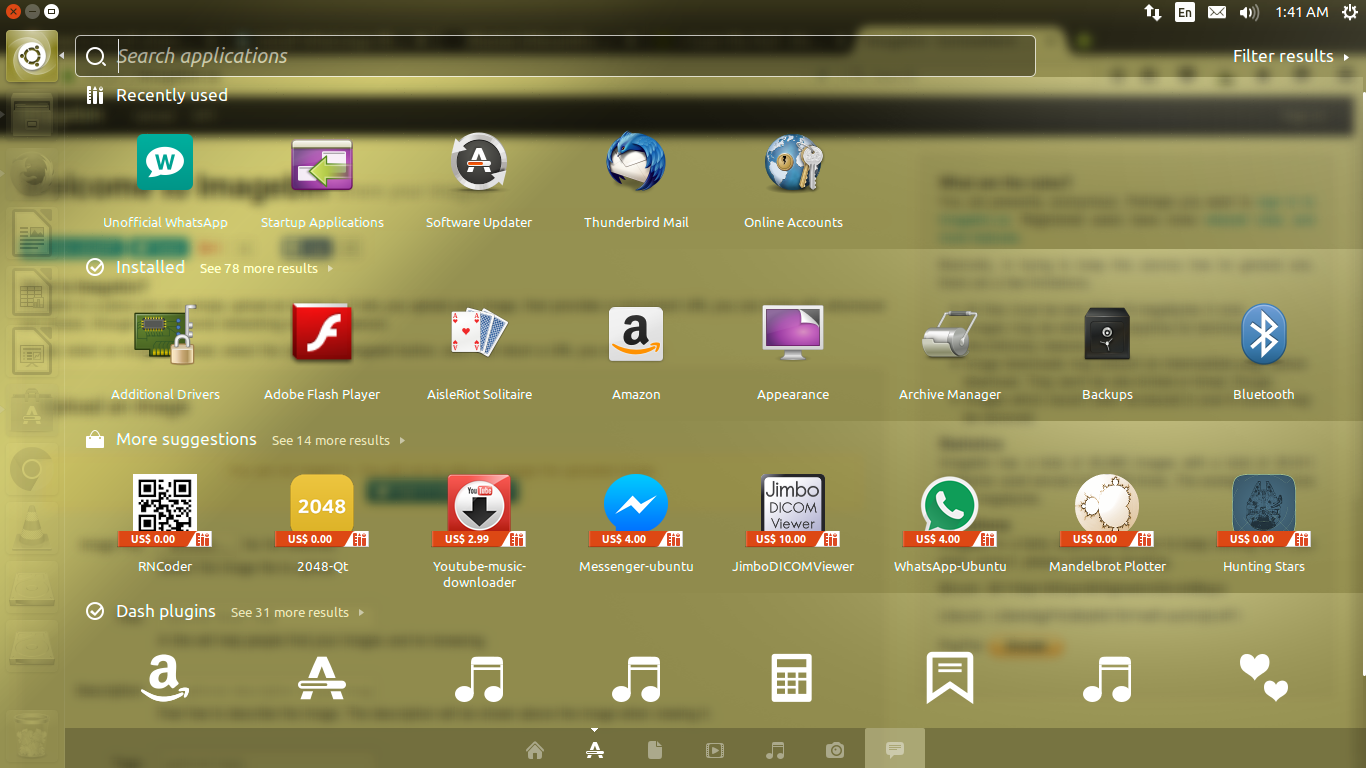
Task: Open Bluetooth settings
Action: coord(1264,352)
